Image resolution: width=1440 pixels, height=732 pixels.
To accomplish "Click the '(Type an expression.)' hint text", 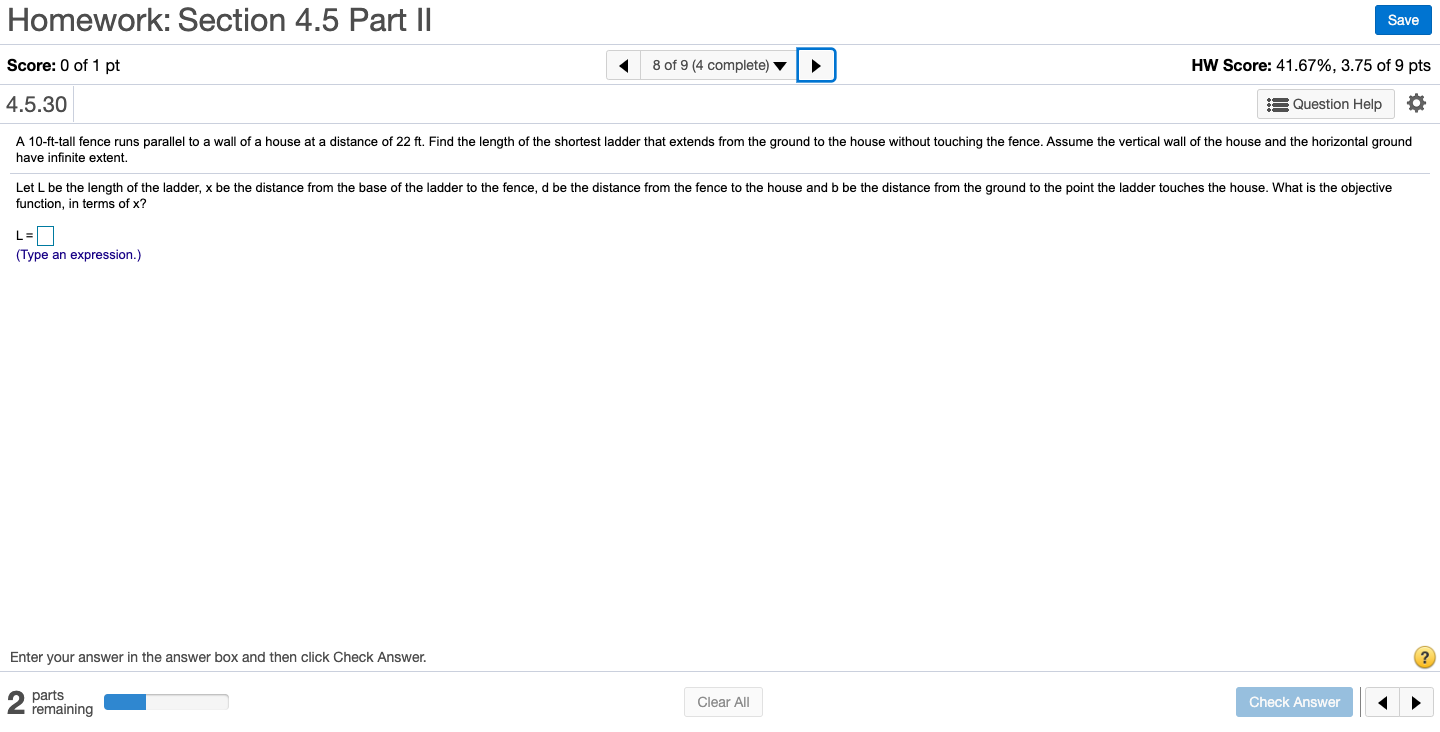I will click(78, 255).
